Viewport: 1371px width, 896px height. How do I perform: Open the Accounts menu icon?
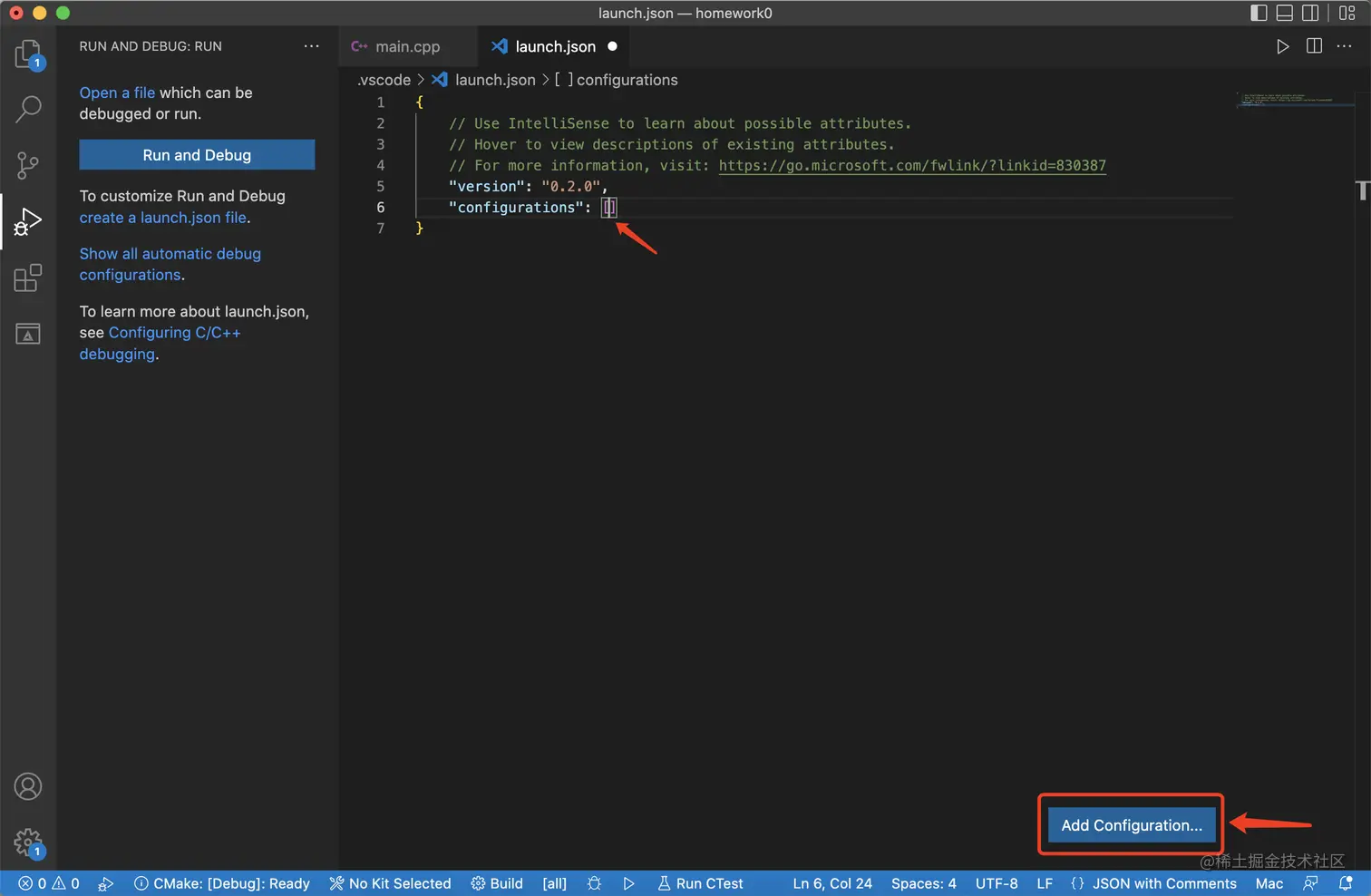[x=28, y=786]
